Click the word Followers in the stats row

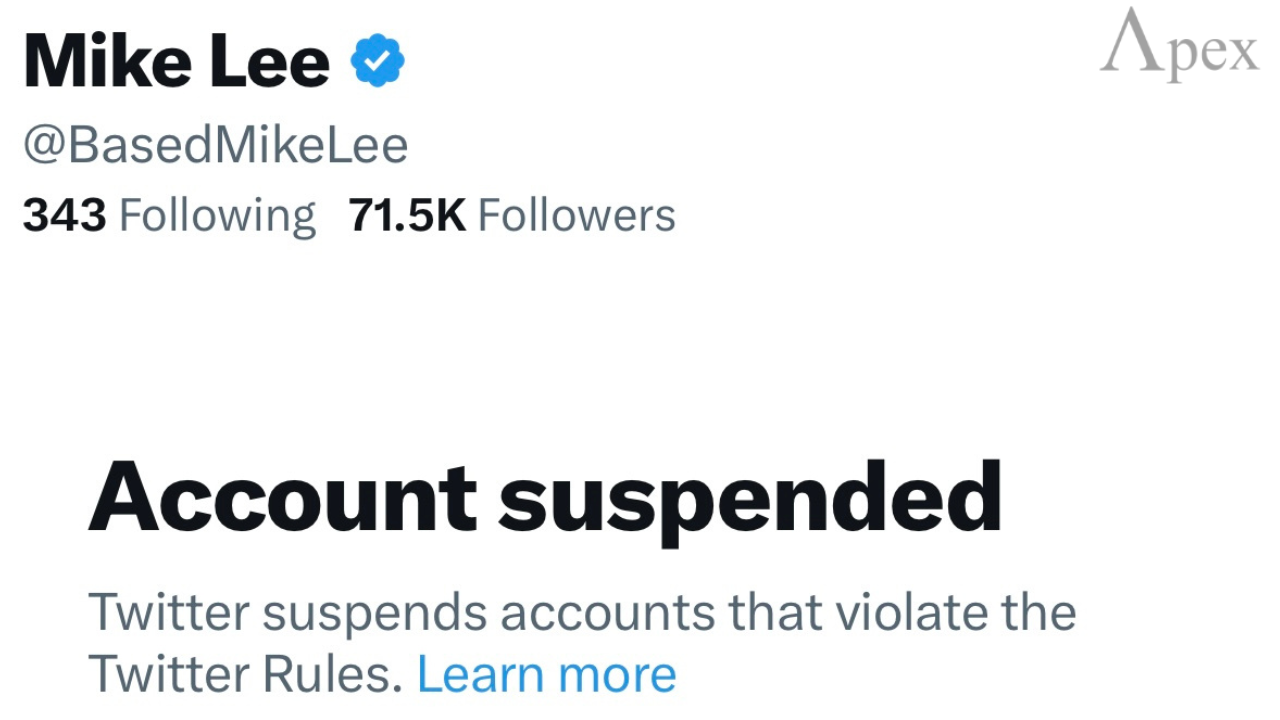pyautogui.click(x=576, y=214)
